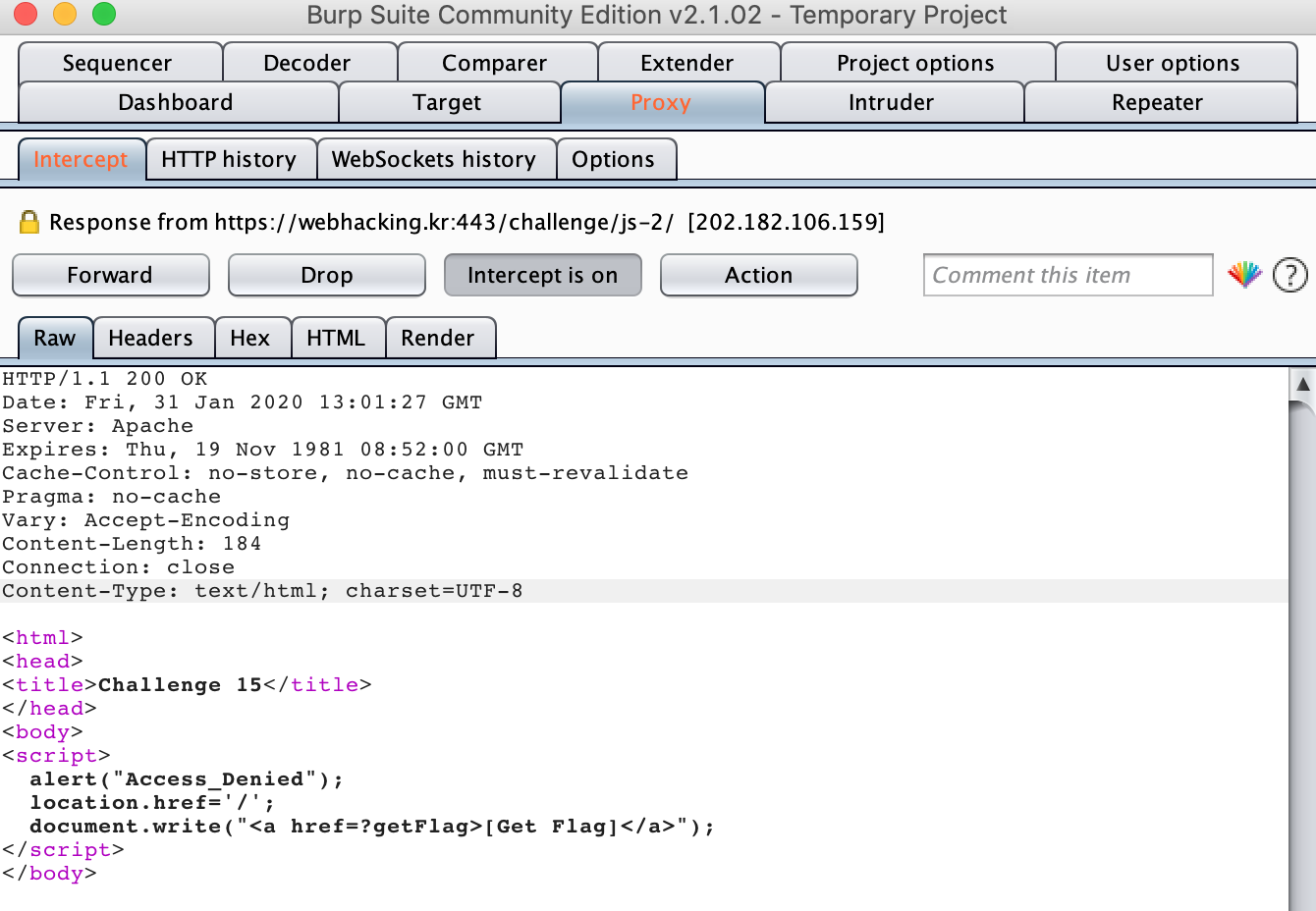Select the Intercept sub-tab
Screen dimensions: 1316x911
pos(82,159)
